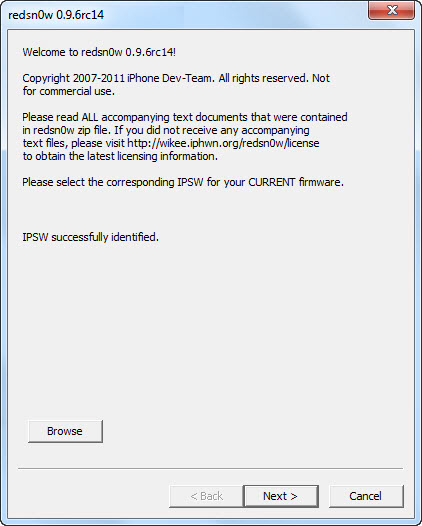Click the wikee.iphwn.org license URL text

point(223,143)
